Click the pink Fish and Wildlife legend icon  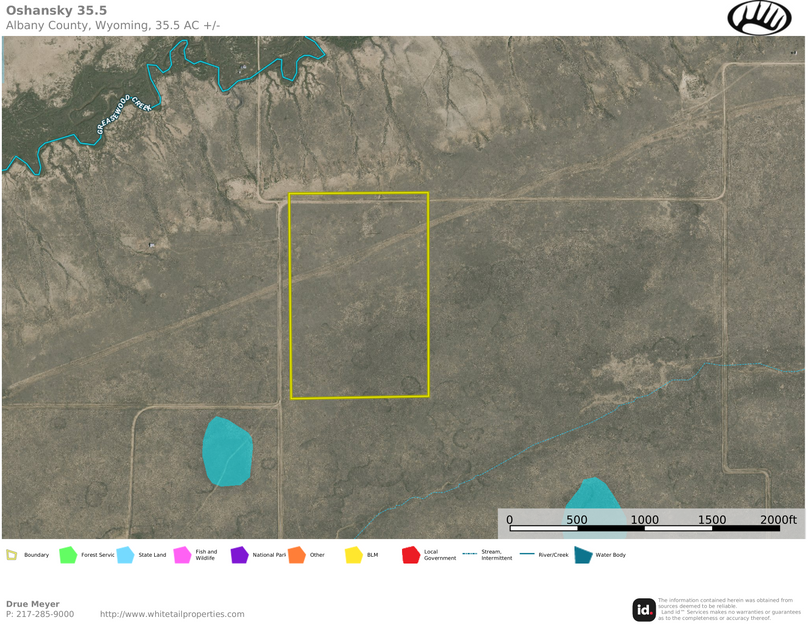coord(181,555)
